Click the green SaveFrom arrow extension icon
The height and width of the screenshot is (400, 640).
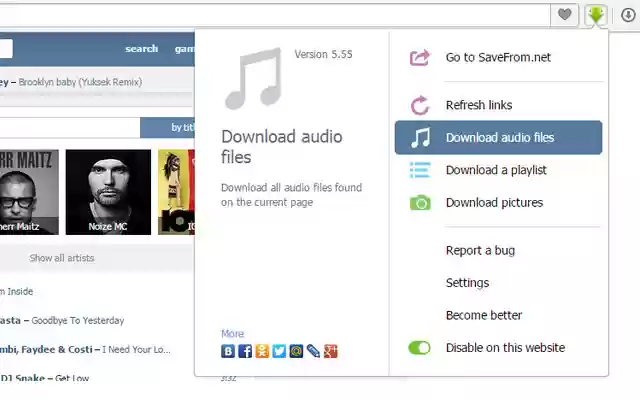point(596,15)
